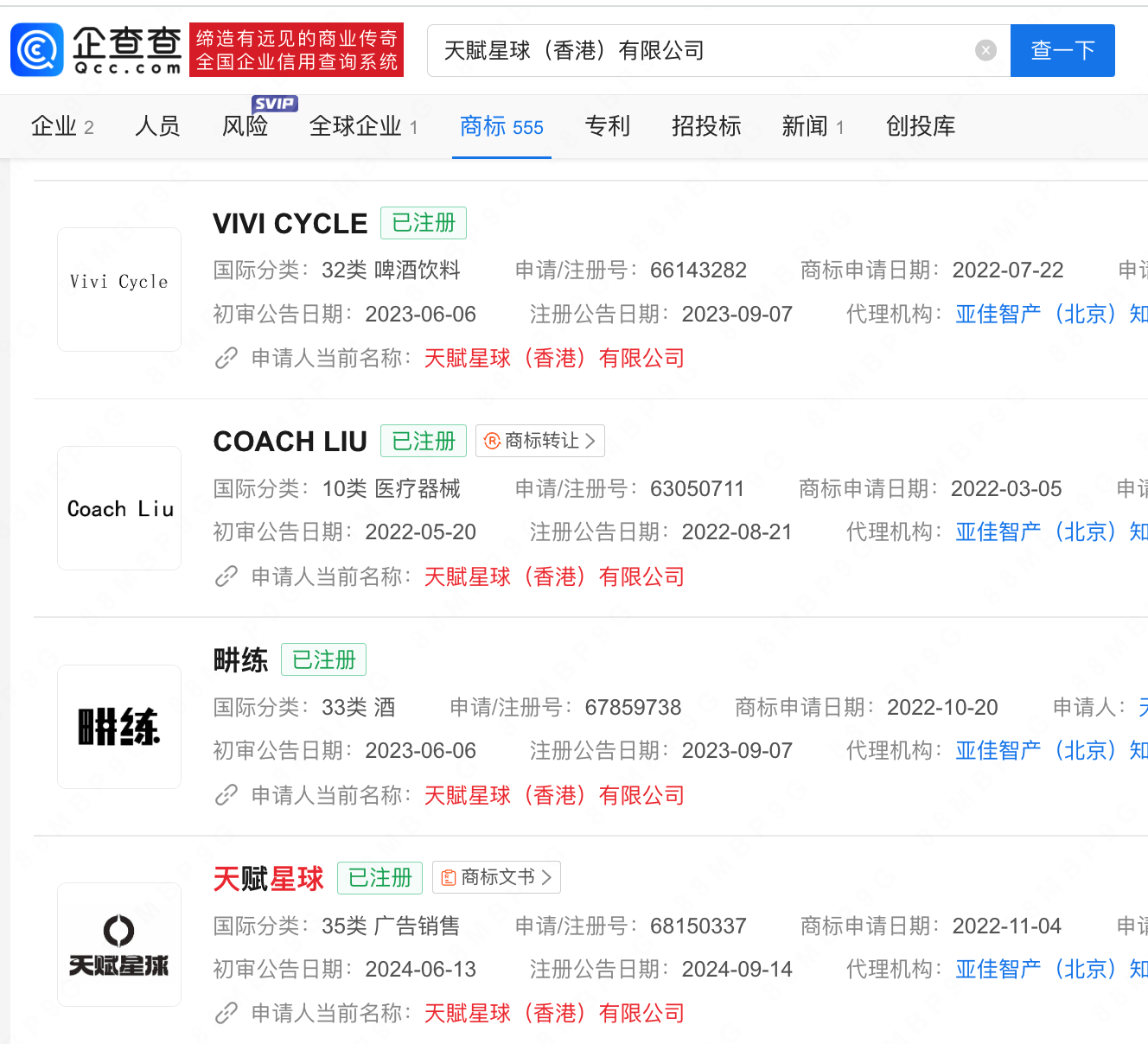Click 已注册 badge beside 天赋星球
This screenshot has height=1044, width=1148.
click(x=379, y=878)
